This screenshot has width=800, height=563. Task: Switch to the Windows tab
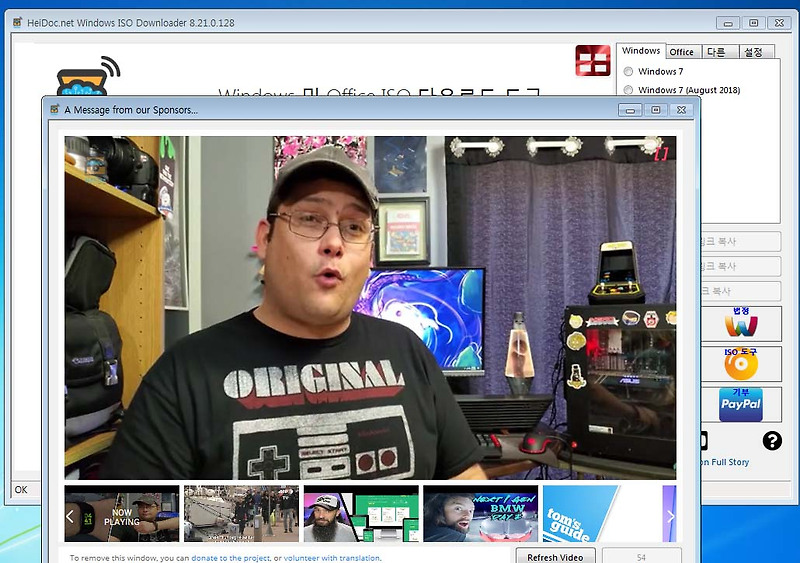coord(641,51)
